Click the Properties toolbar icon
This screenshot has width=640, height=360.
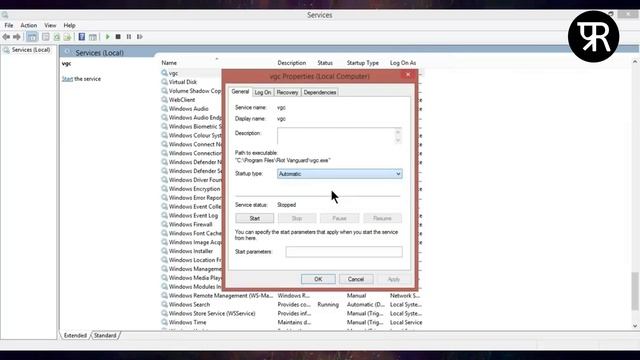click(x=46, y=37)
